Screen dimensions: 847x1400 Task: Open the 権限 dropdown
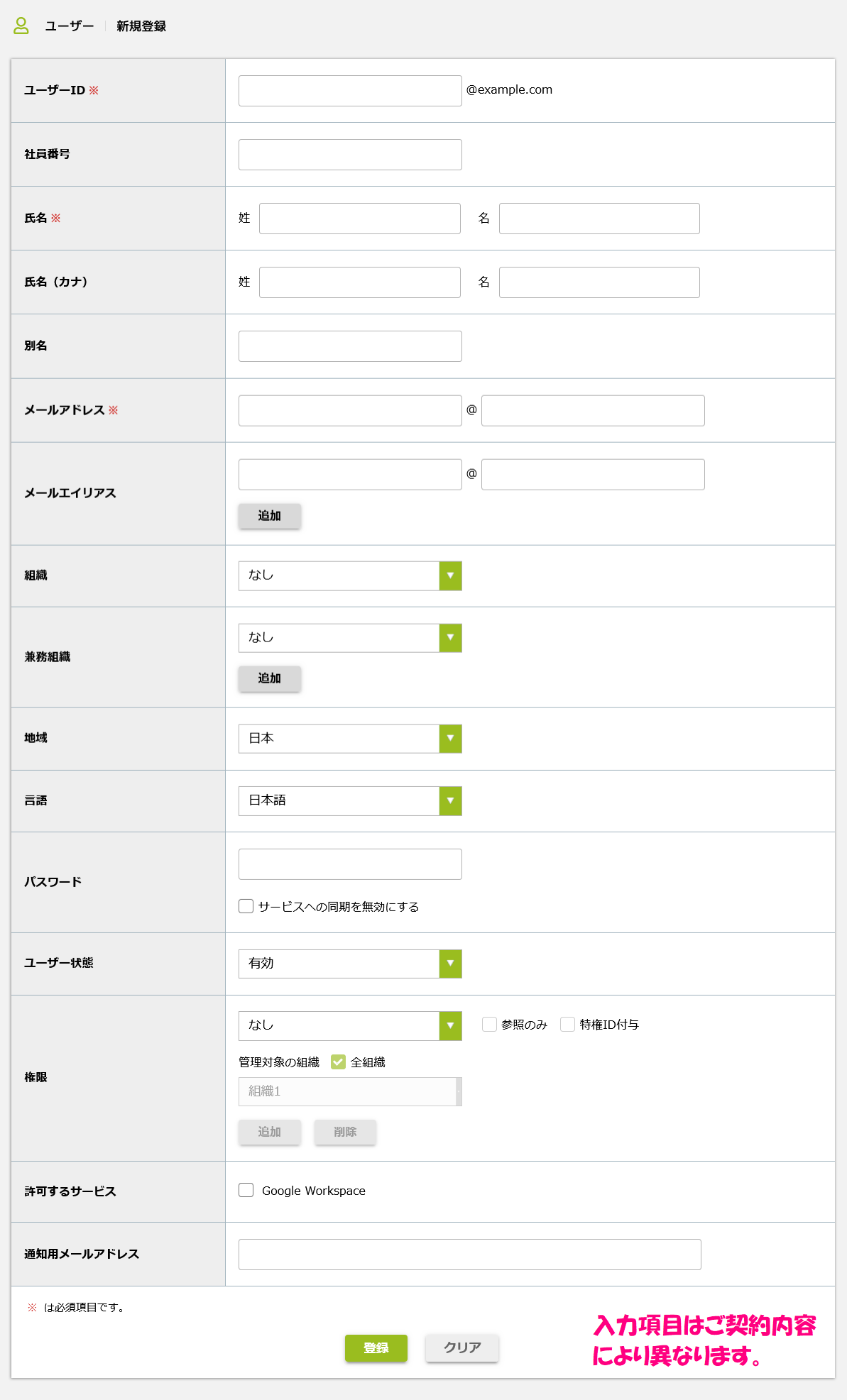coord(350,1026)
